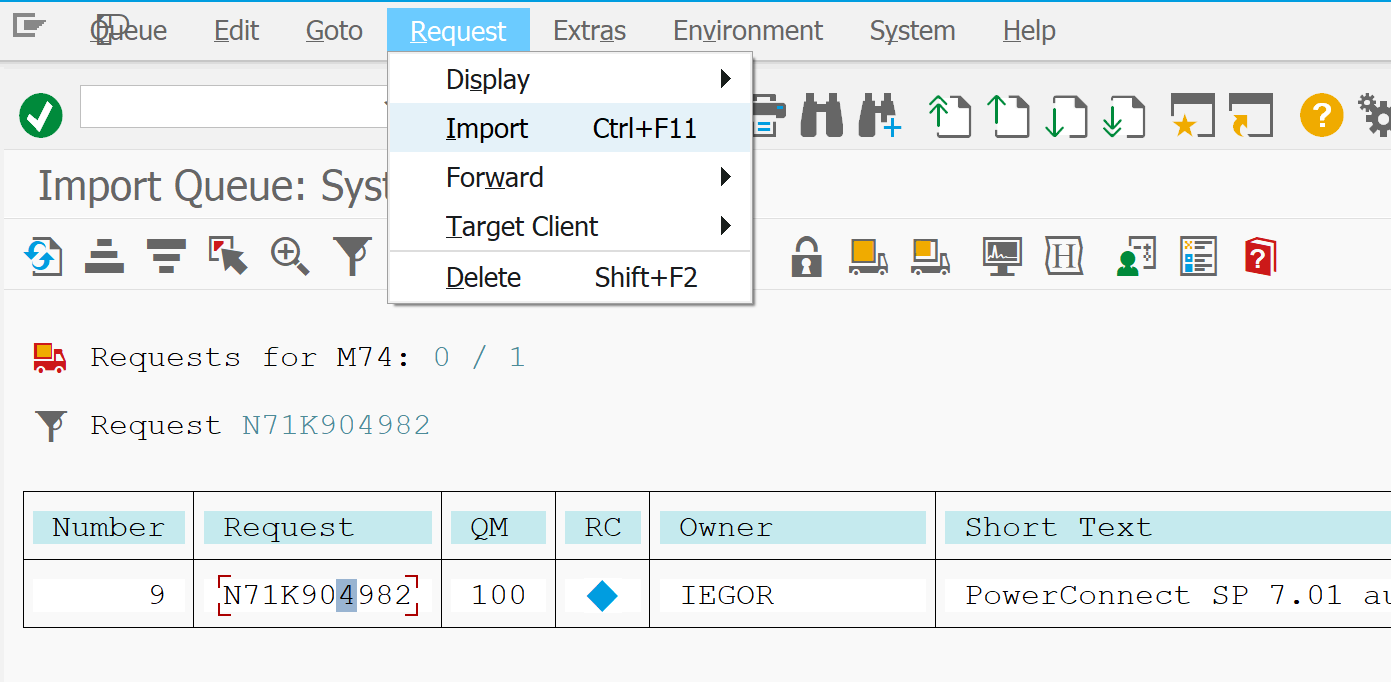Open the legend list icon

(1198, 257)
